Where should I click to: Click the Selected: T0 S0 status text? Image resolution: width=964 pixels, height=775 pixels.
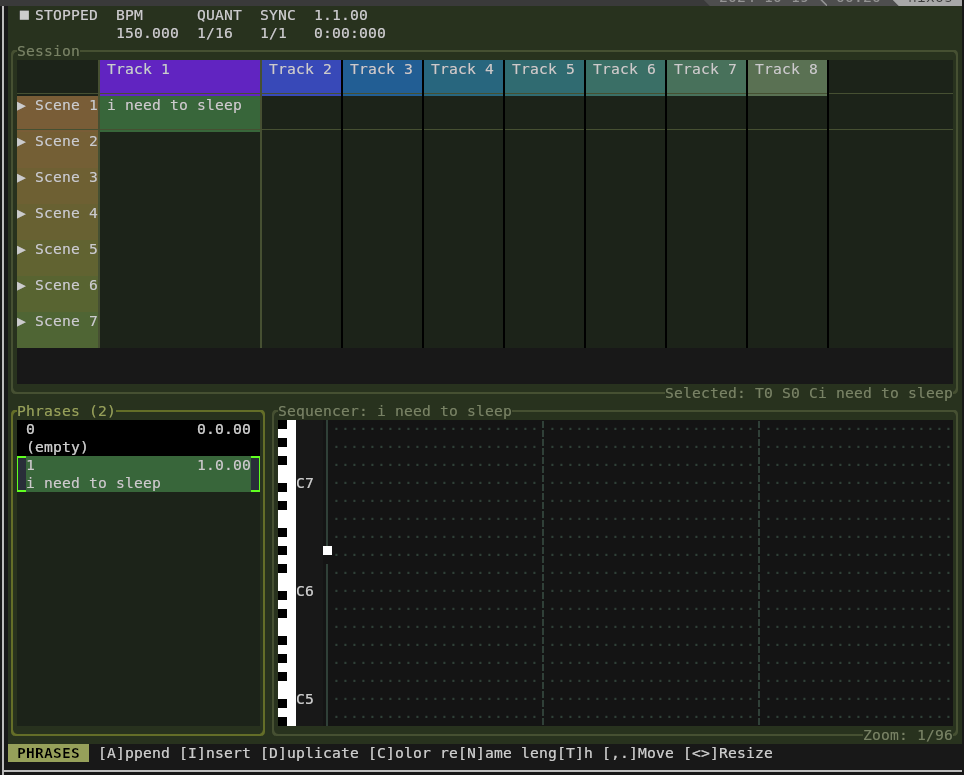809,393
